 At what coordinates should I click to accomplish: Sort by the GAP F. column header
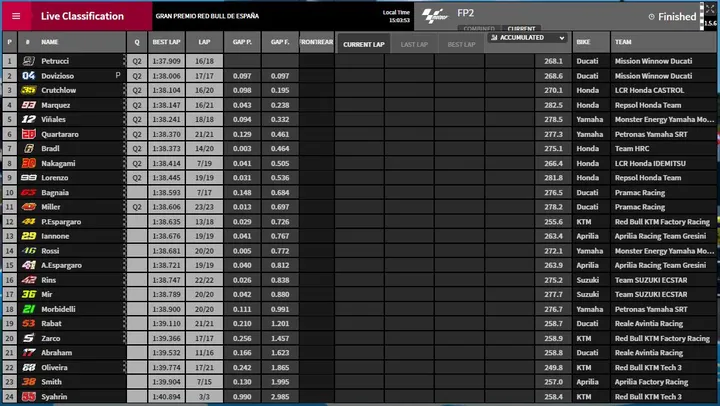[x=280, y=42]
